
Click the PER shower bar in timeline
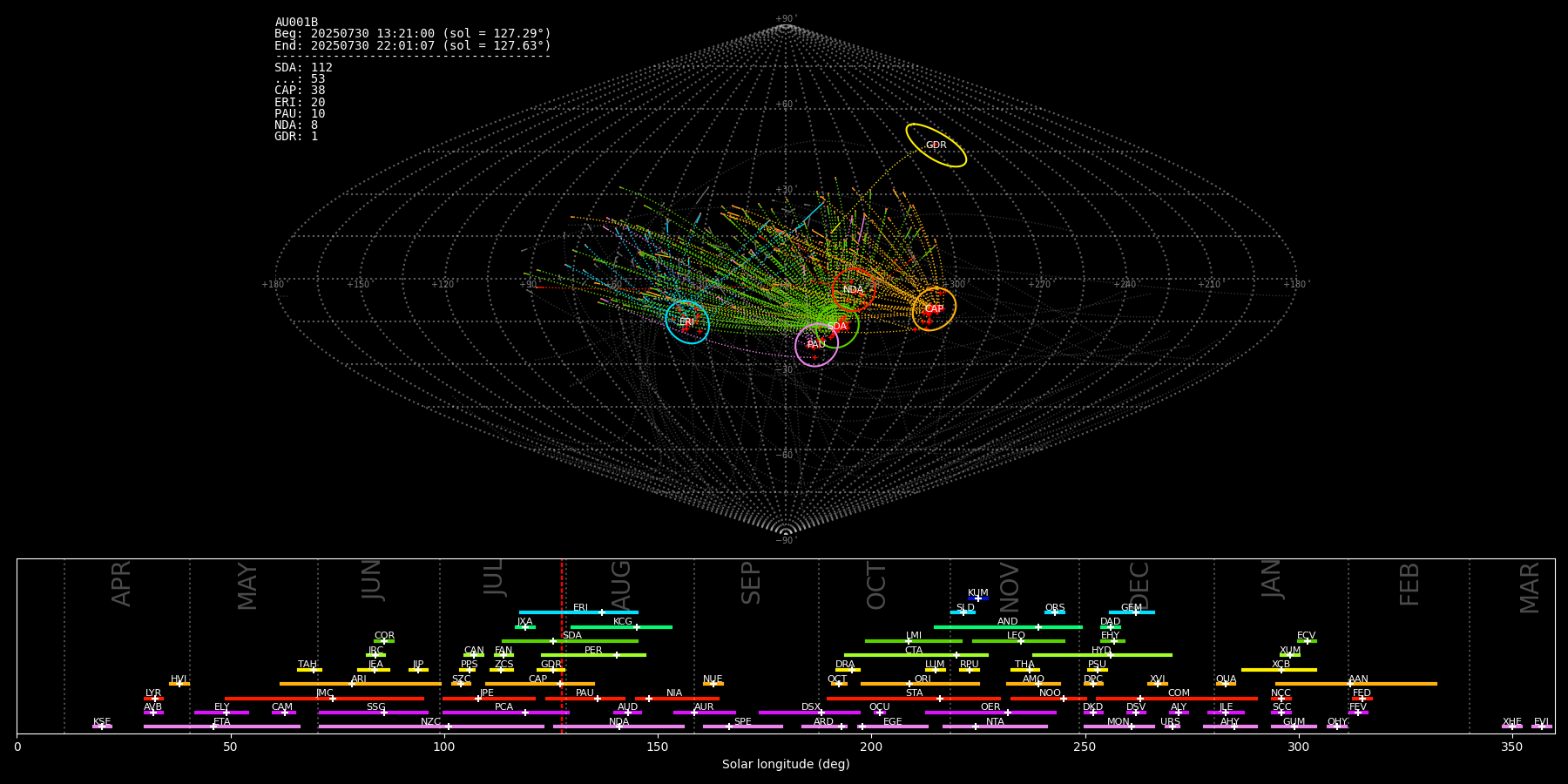pos(593,655)
